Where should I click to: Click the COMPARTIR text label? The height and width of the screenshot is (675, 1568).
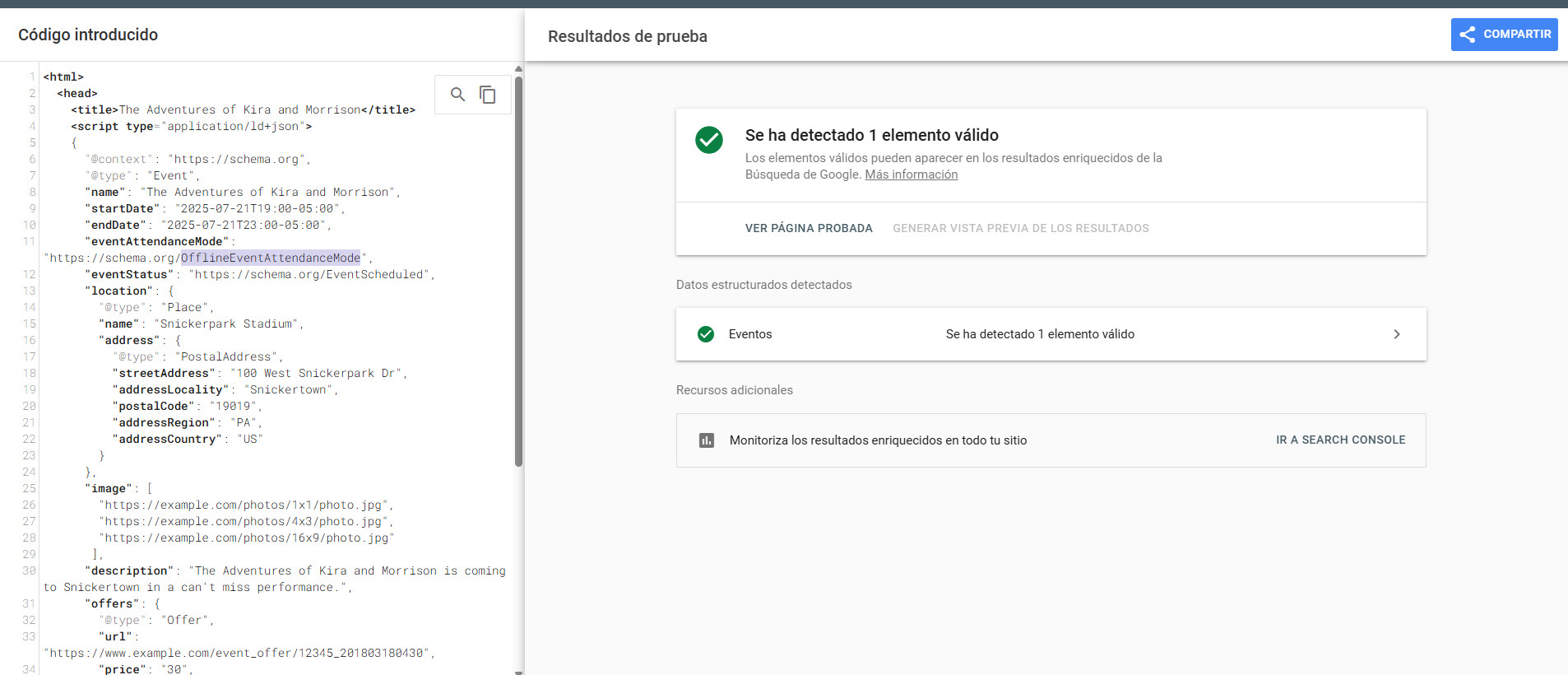tap(1517, 35)
